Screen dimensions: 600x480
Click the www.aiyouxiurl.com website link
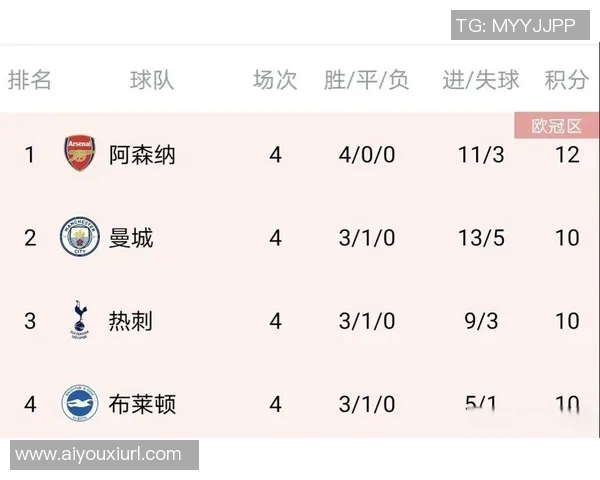pos(99,455)
